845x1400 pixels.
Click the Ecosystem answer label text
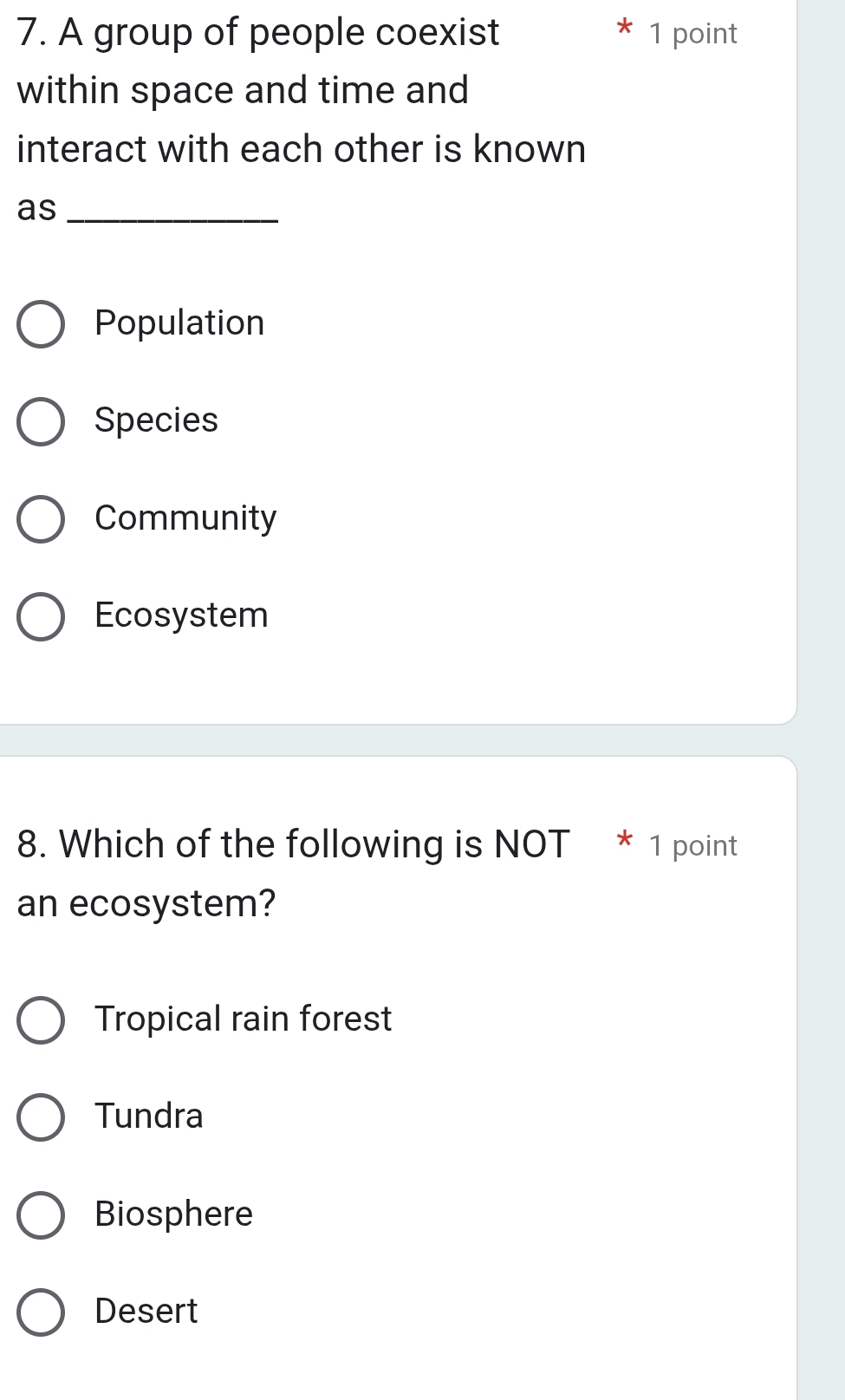(x=180, y=617)
